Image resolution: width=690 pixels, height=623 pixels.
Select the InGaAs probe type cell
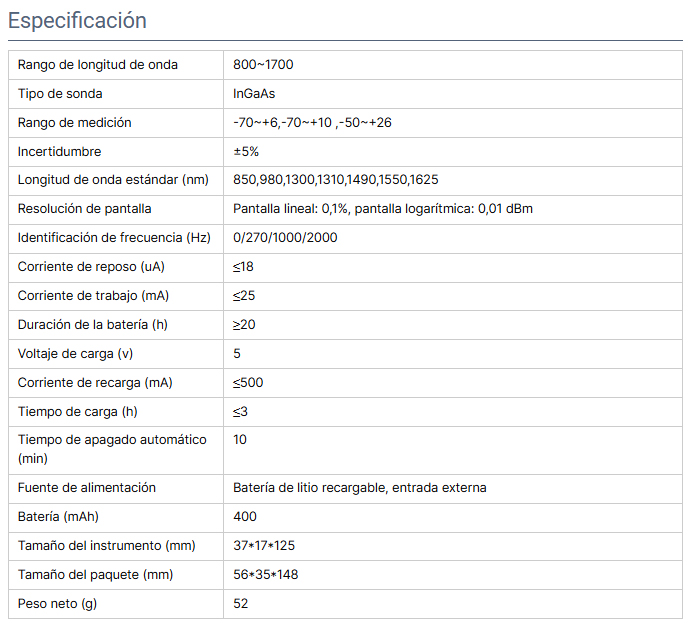[x=257, y=94]
